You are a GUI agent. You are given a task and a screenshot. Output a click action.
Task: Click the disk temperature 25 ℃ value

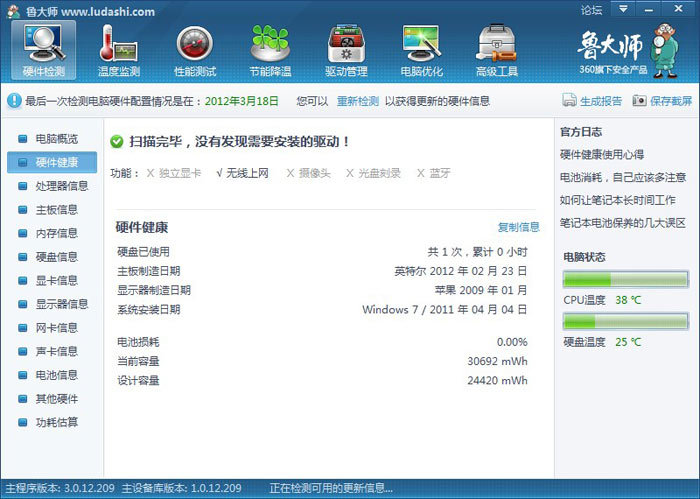point(628,342)
